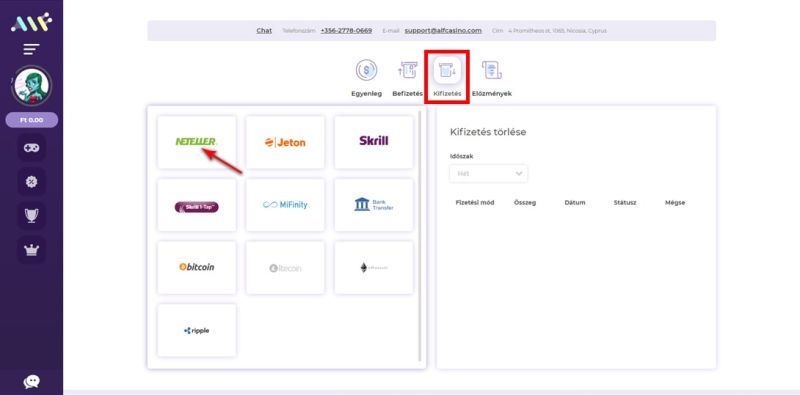Screen dimensions: 800x395
Task: Click the Státusz column header
Action: click(x=625, y=203)
